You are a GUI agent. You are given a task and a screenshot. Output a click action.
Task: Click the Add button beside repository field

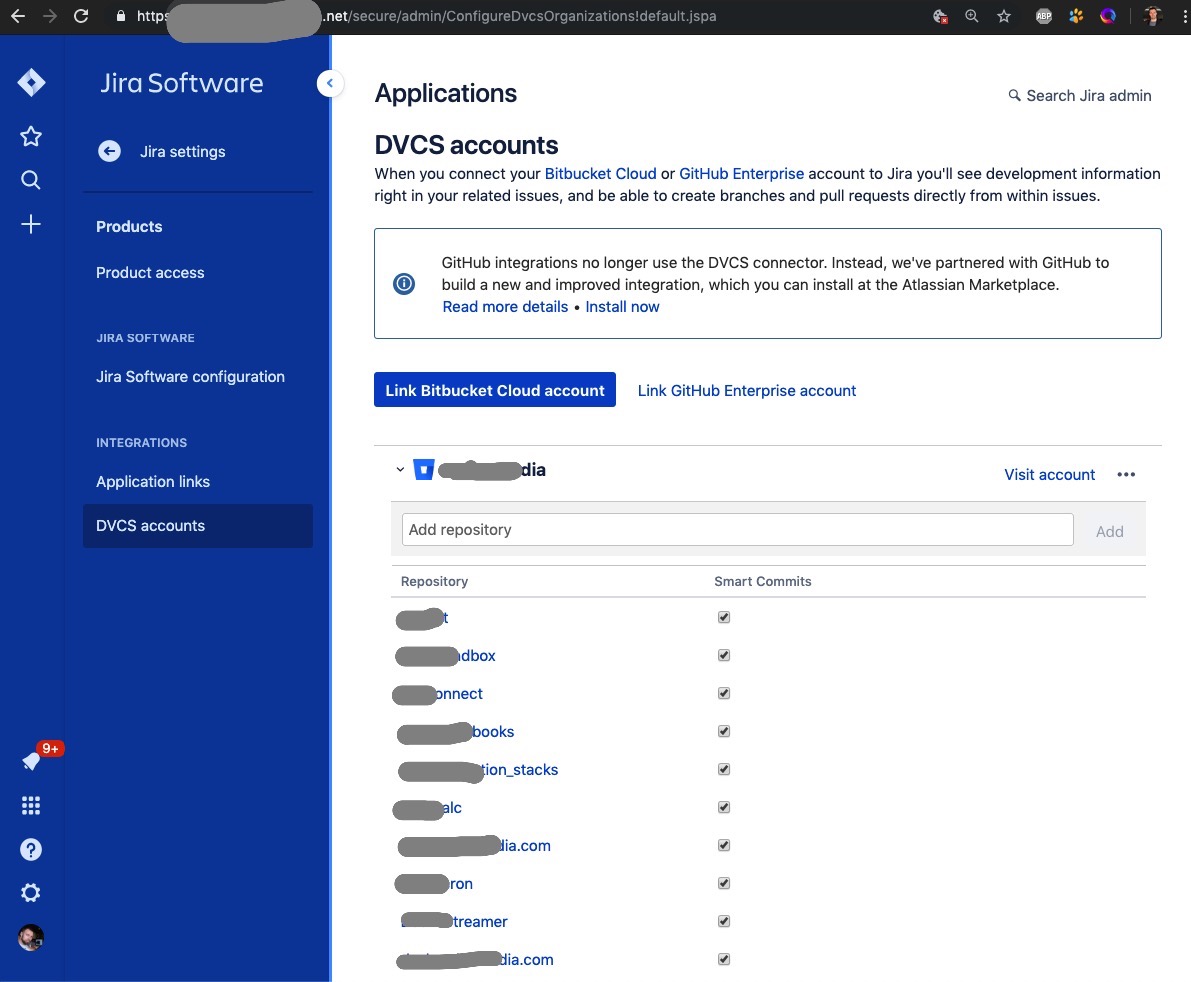click(1110, 532)
